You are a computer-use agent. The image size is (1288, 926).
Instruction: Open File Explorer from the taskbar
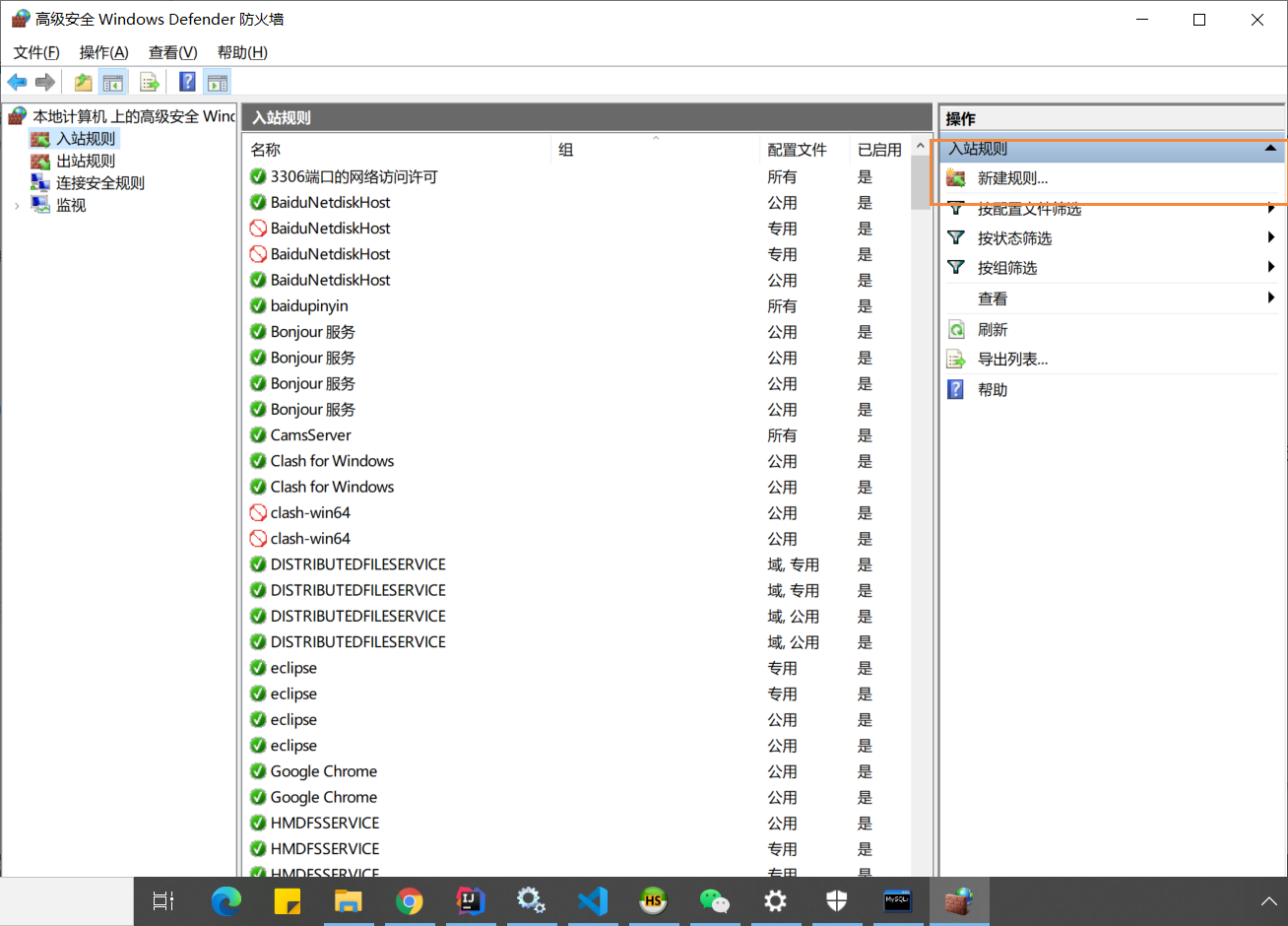click(348, 901)
